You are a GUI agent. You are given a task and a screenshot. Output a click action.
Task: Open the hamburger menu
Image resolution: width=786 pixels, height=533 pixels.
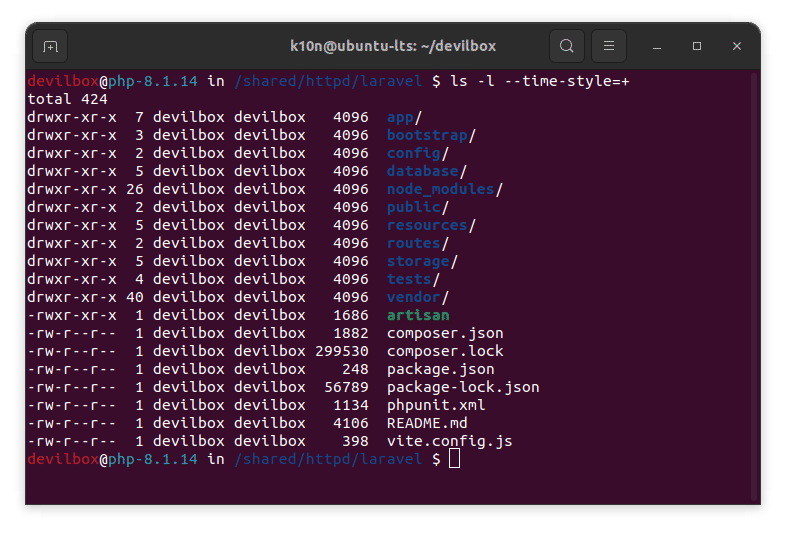(x=609, y=46)
